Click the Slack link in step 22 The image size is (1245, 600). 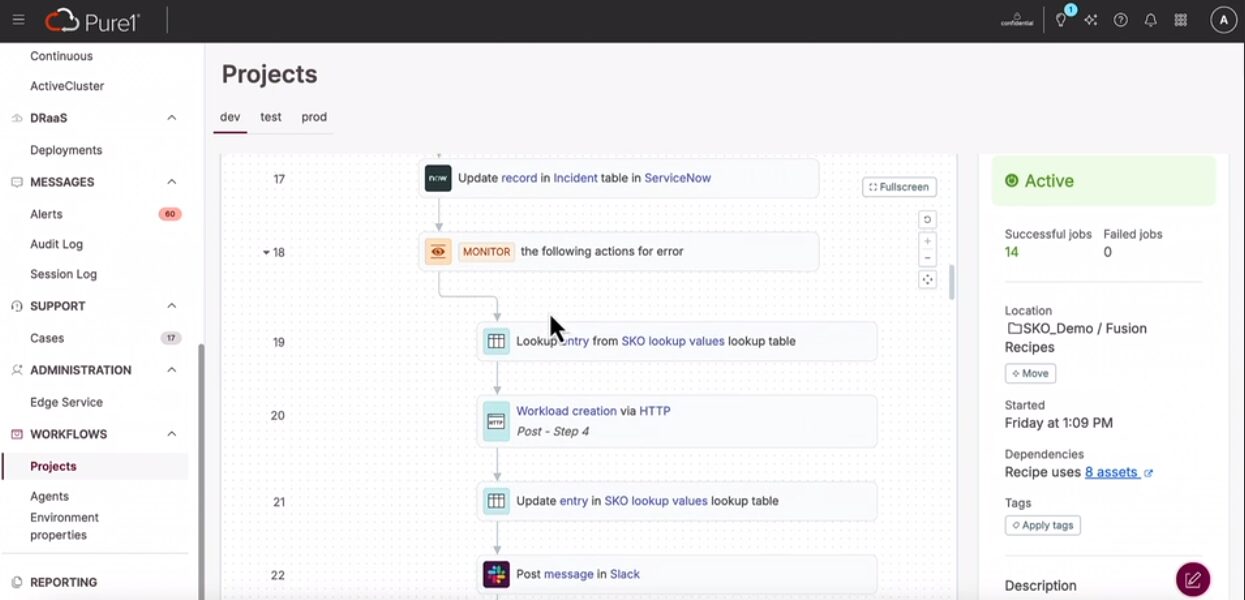pos(625,574)
